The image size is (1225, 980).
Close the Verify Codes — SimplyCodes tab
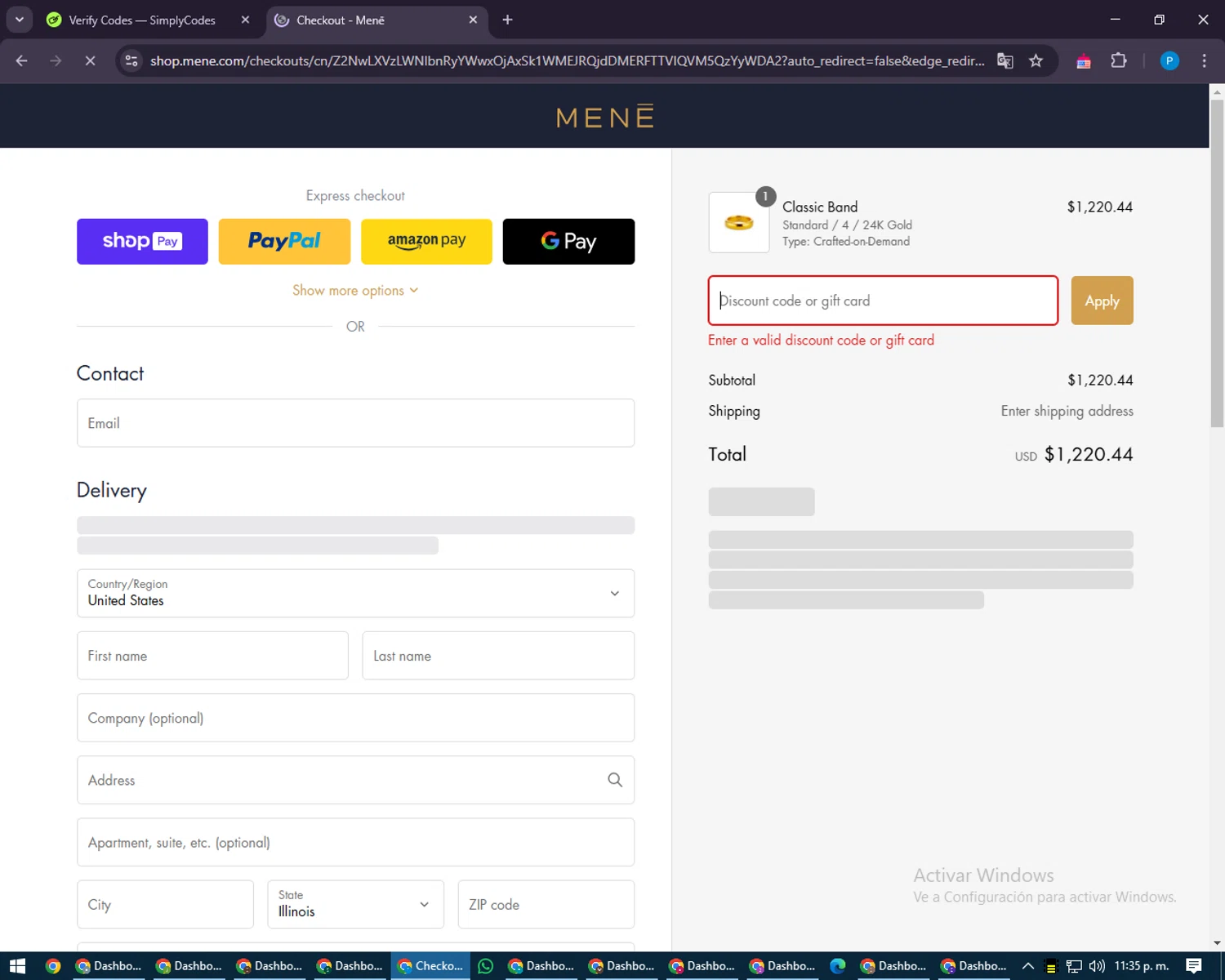coord(245,20)
